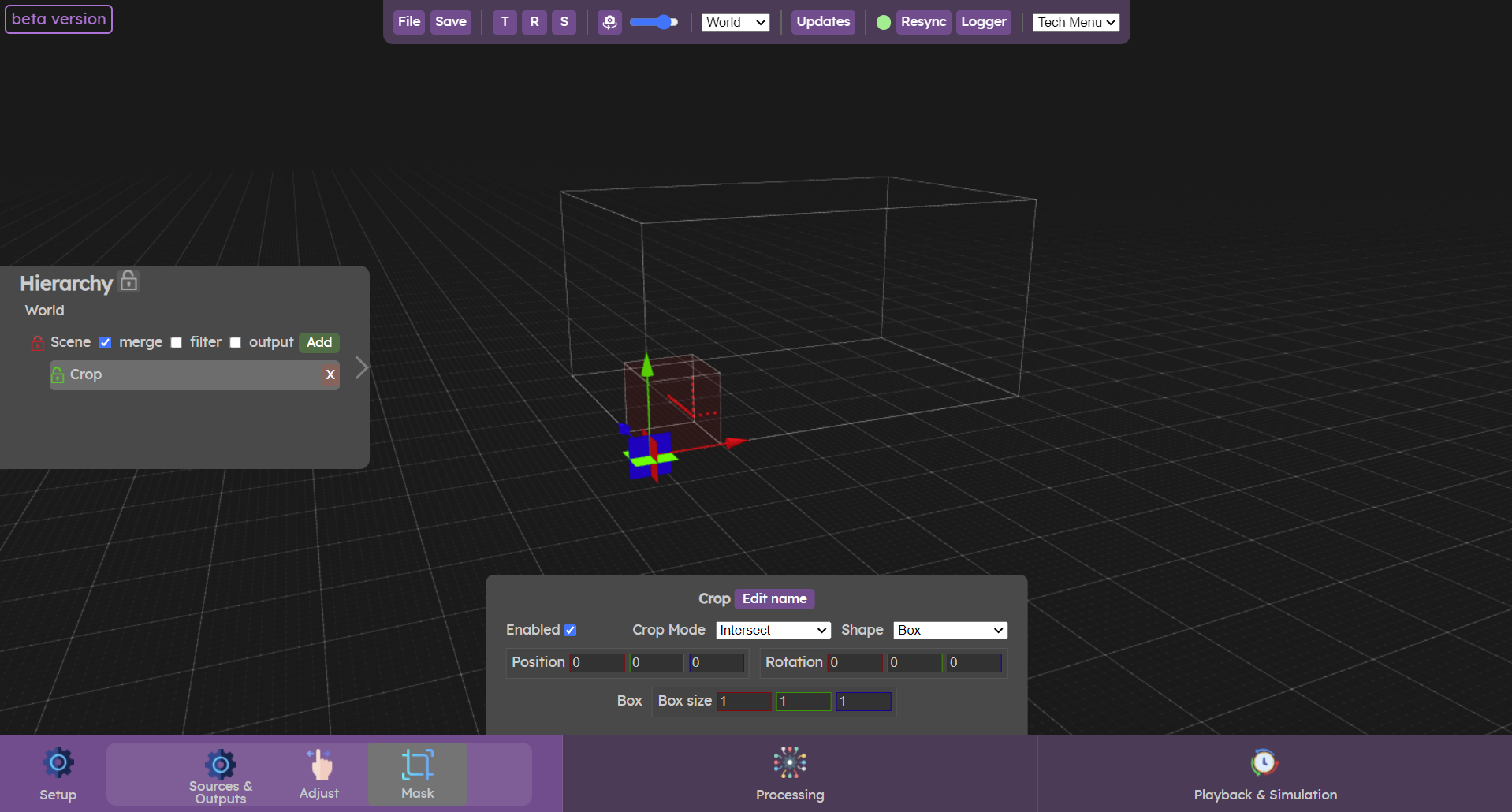
Task: Open the World dropdown in the top toolbar
Action: tap(734, 22)
